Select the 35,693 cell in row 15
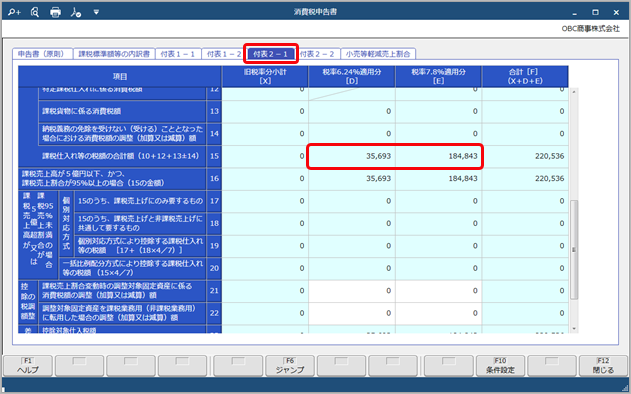Screen dimensions: 631x394 [x=352, y=156]
